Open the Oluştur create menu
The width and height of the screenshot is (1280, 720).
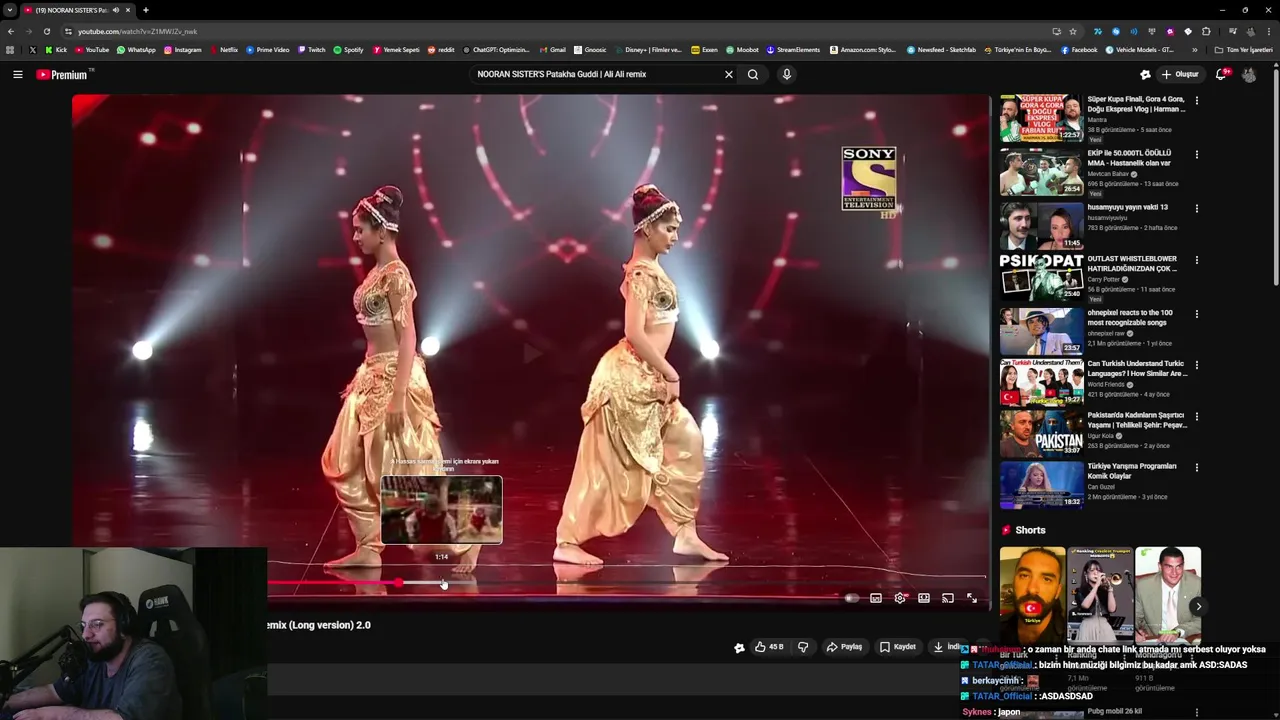1180,74
